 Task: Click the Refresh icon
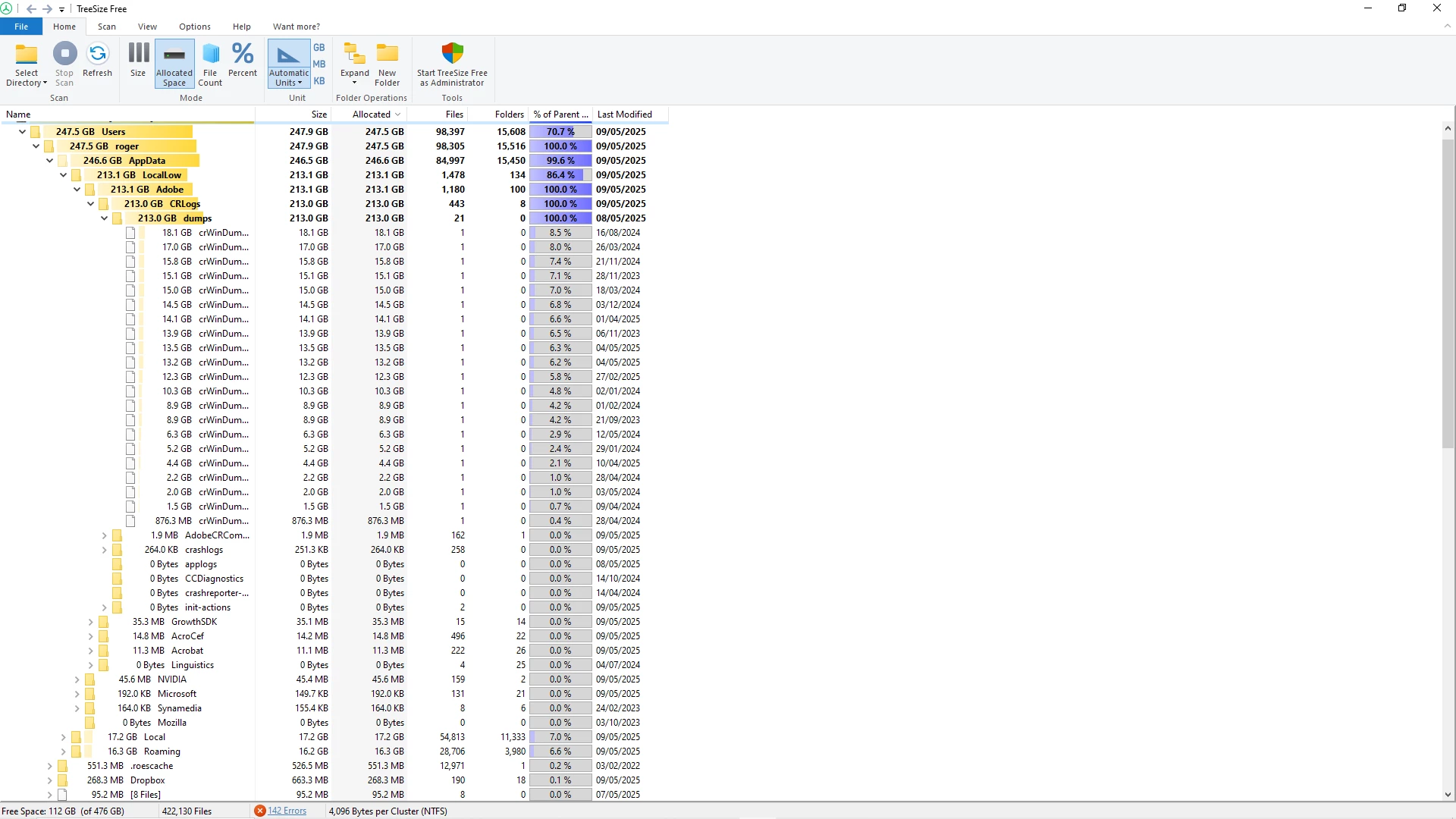click(x=97, y=55)
